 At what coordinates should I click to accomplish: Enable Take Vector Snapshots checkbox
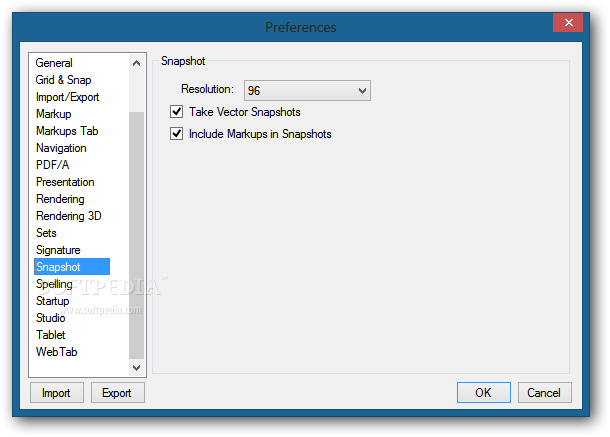177,112
